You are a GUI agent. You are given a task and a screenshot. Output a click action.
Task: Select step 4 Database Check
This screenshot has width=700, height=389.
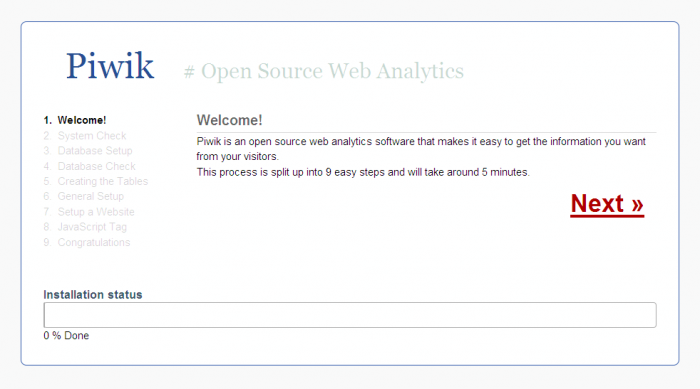tap(89, 166)
